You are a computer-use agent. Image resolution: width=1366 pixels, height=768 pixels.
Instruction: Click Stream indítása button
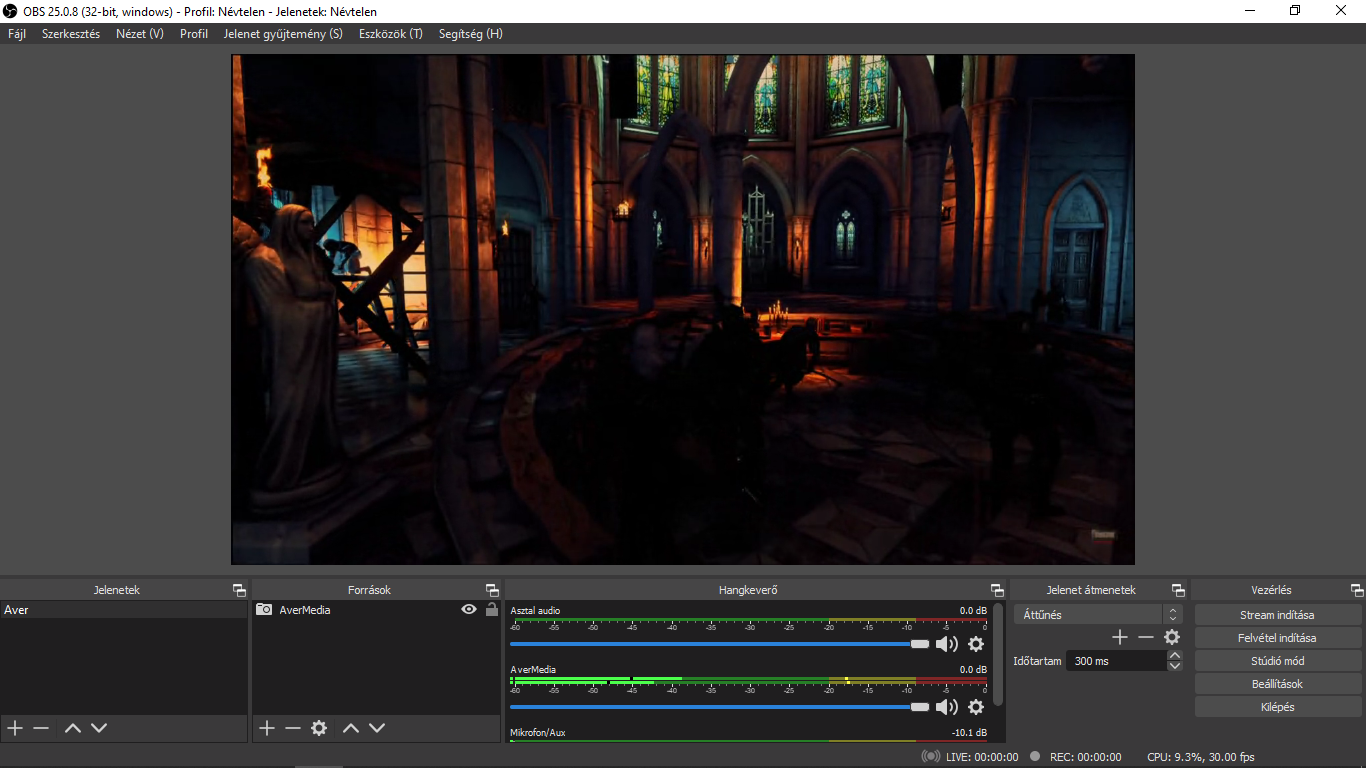(x=1278, y=615)
